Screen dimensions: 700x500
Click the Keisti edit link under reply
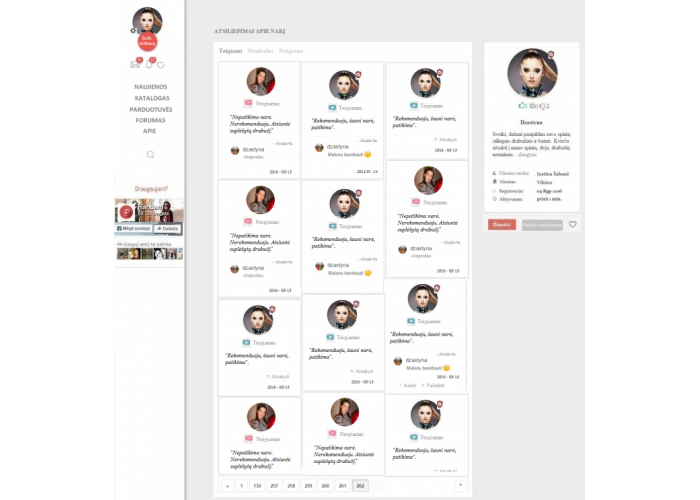(x=408, y=385)
